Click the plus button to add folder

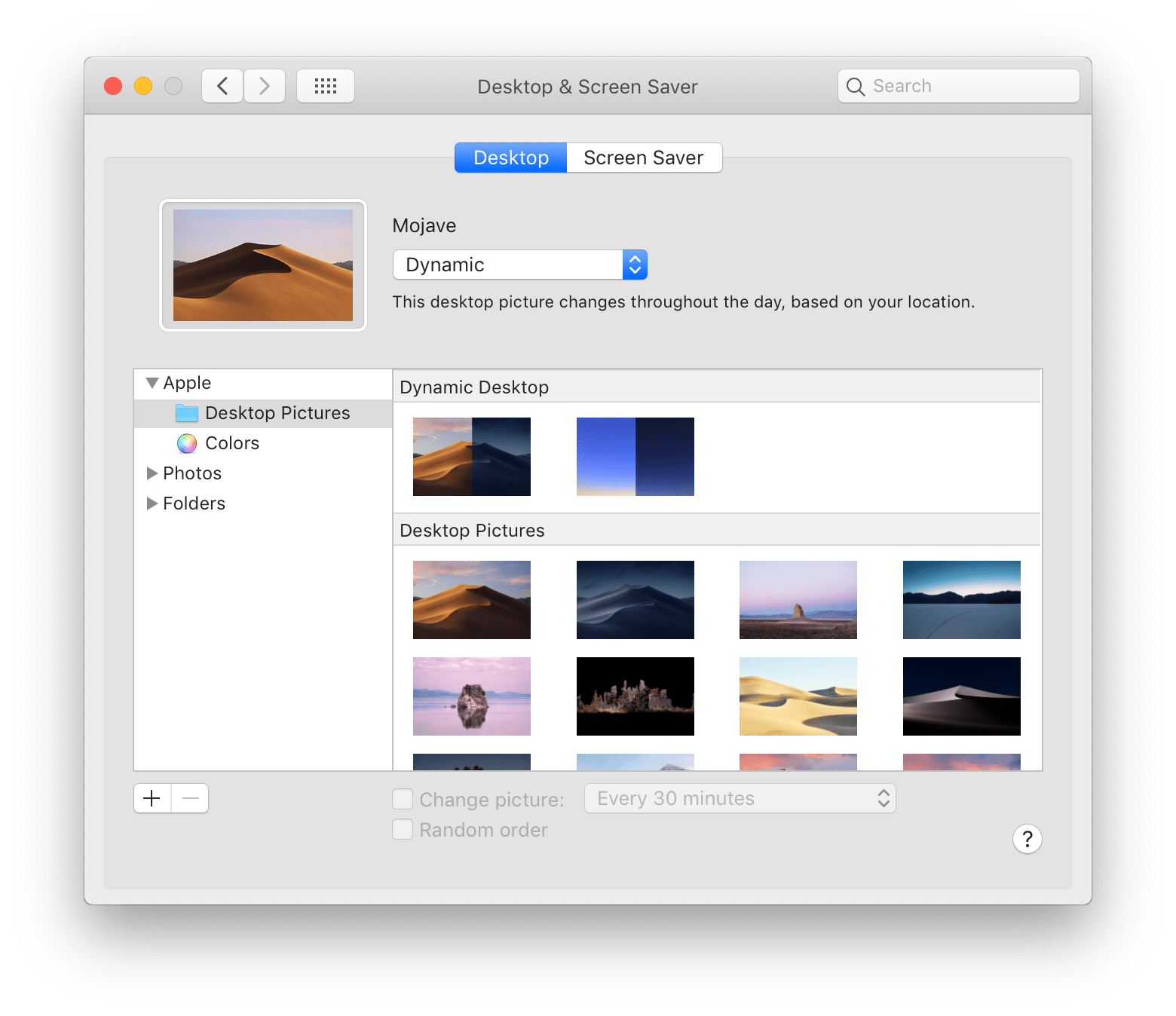[x=152, y=798]
